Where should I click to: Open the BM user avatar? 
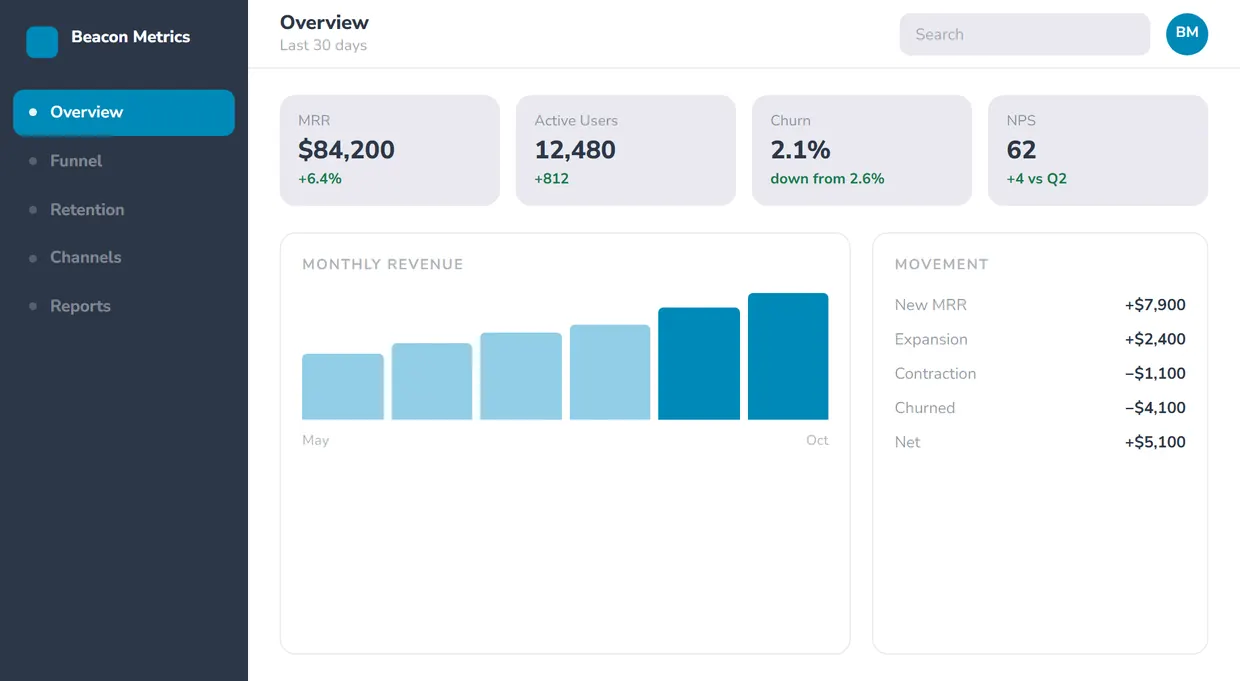point(1187,34)
